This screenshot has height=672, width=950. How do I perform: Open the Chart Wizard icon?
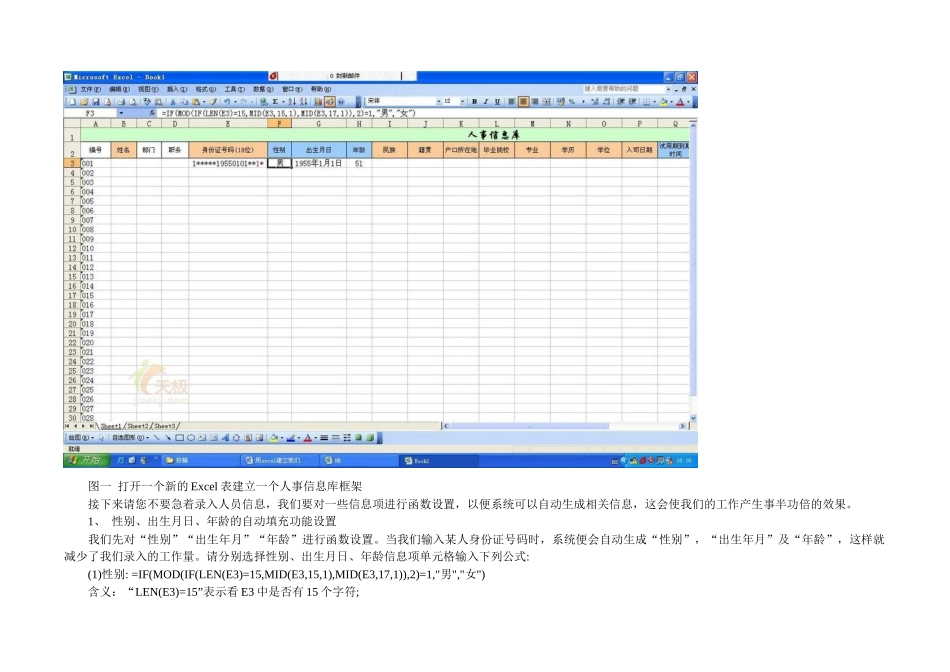click(x=318, y=102)
